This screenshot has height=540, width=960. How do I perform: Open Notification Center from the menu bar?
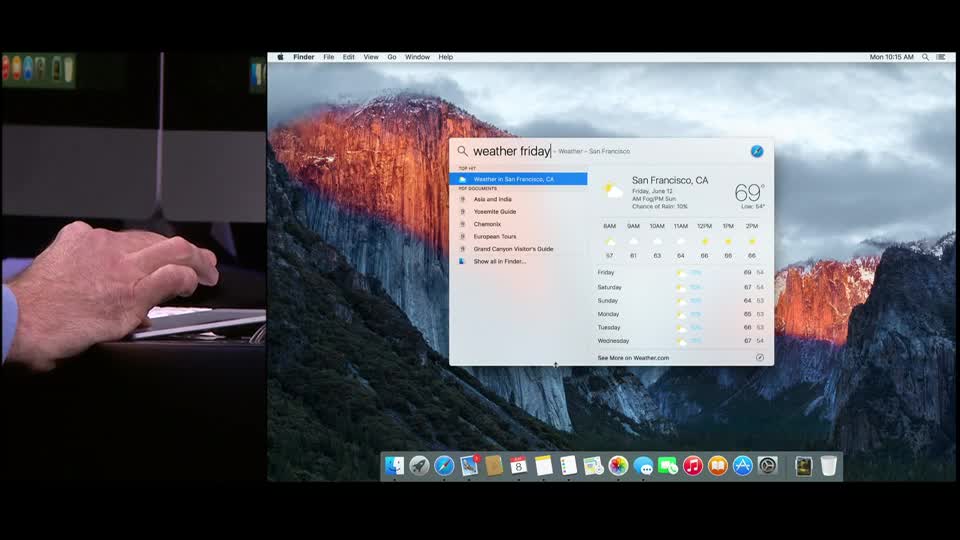943,57
